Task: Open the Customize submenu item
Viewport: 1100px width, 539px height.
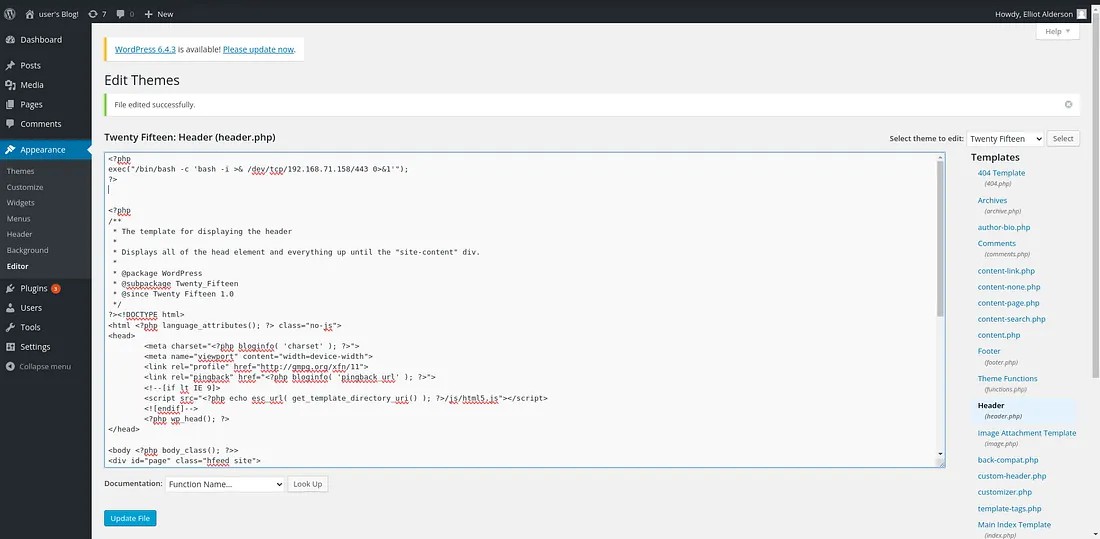Action: coord(25,187)
